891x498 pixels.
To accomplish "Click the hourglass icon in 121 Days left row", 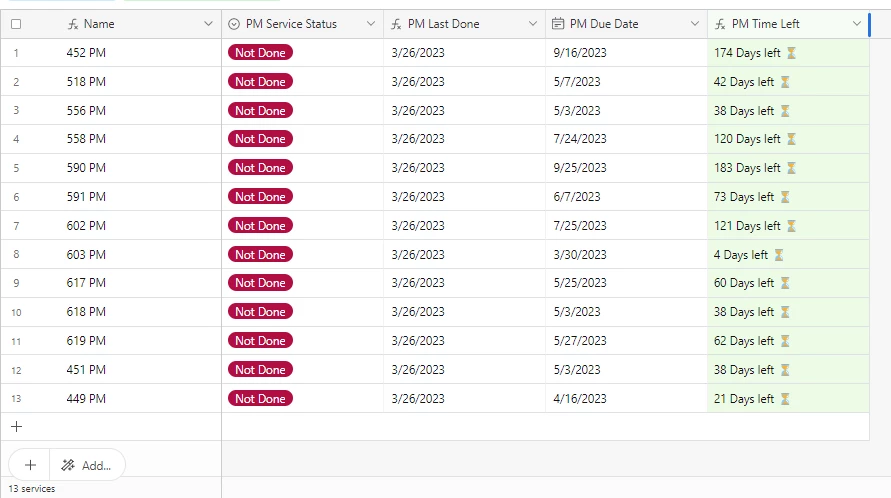I will tap(791, 226).
